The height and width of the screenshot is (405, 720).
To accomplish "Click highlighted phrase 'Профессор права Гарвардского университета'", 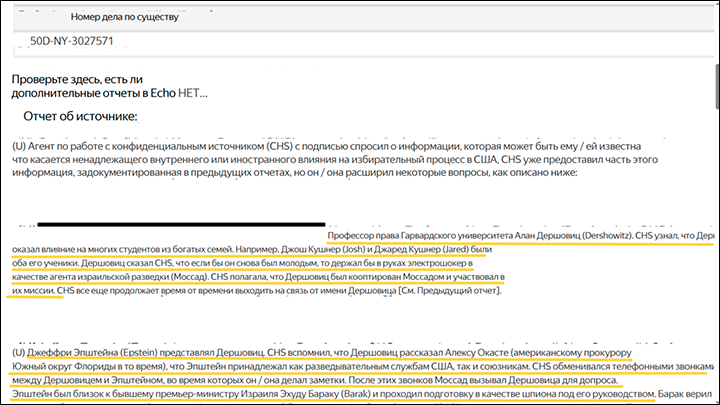I will [x=415, y=234].
